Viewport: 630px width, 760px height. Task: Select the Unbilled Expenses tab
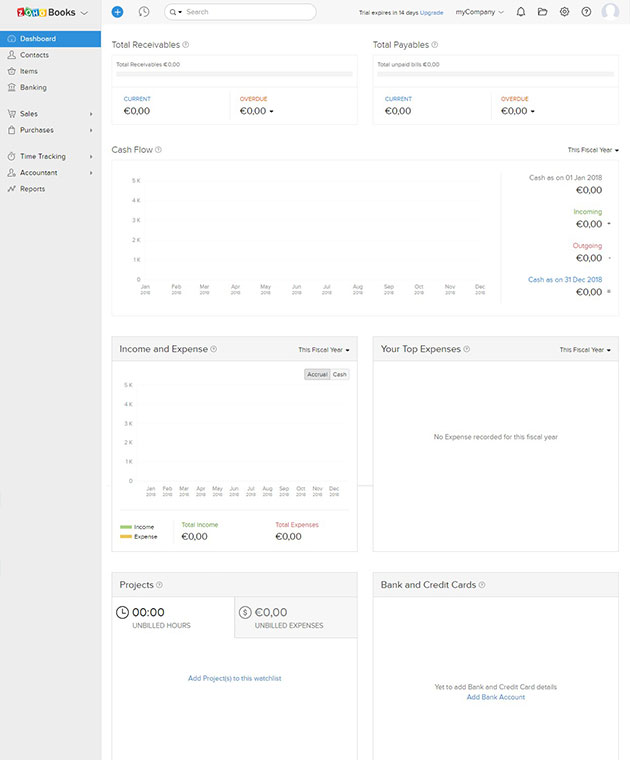coord(295,617)
